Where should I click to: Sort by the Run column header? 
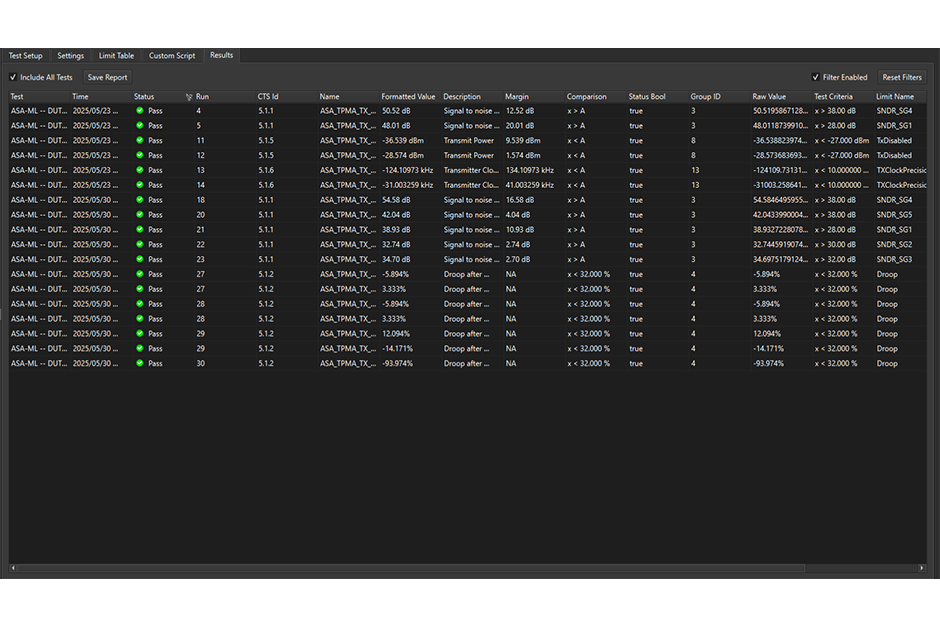pyautogui.click(x=202, y=97)
